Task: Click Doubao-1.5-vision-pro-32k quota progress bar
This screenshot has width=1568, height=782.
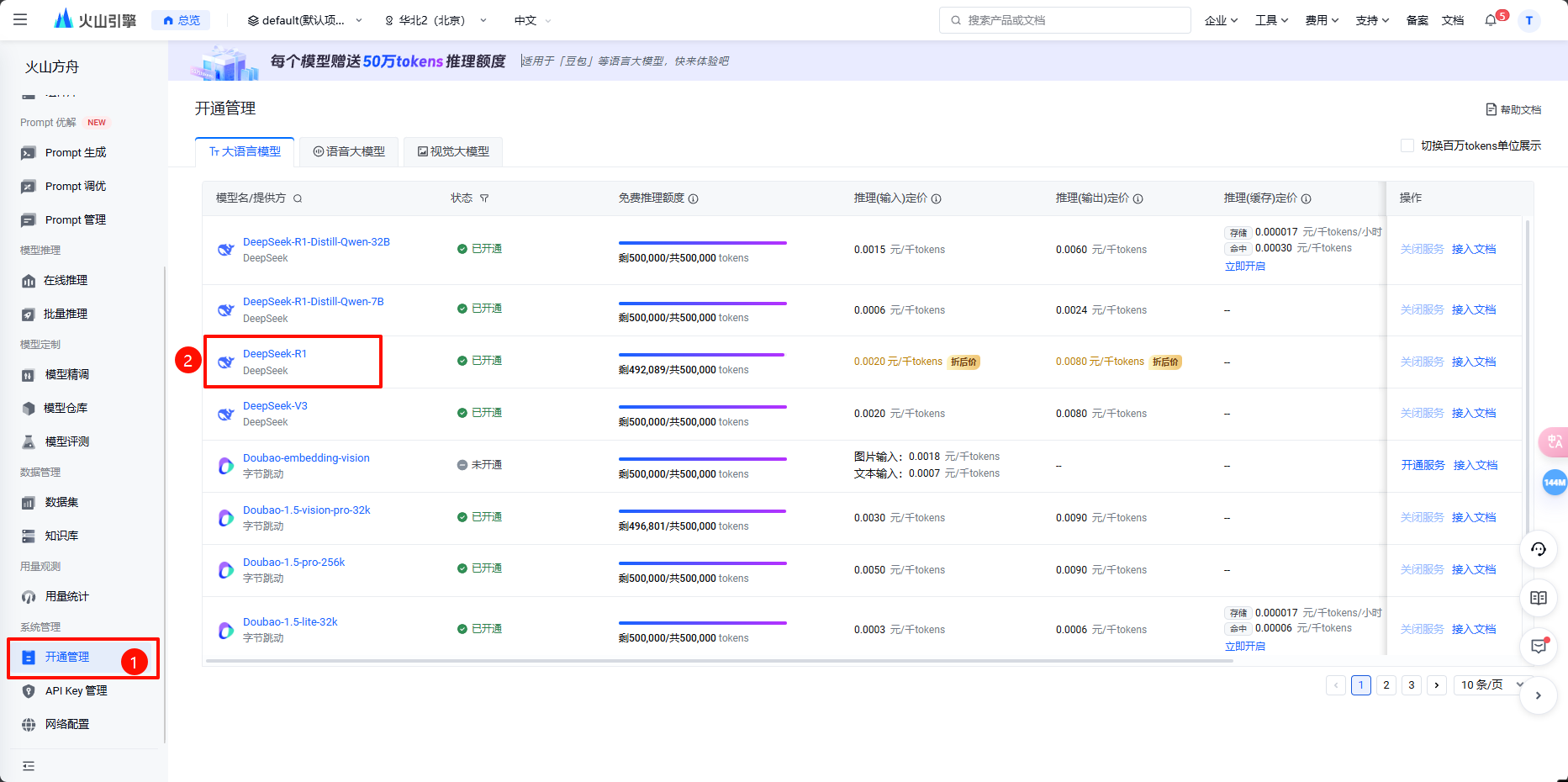Action: [702, 511]
